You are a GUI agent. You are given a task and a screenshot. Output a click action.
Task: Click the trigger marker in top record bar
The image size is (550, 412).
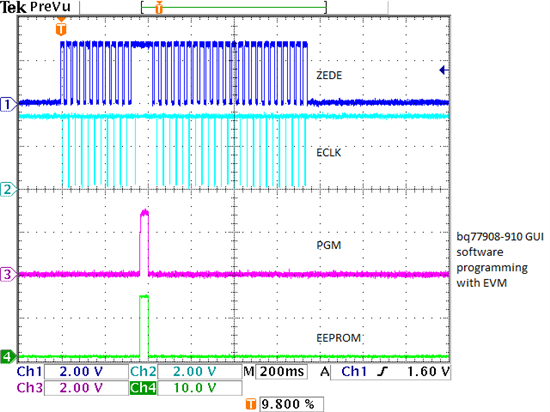(159, 7)
